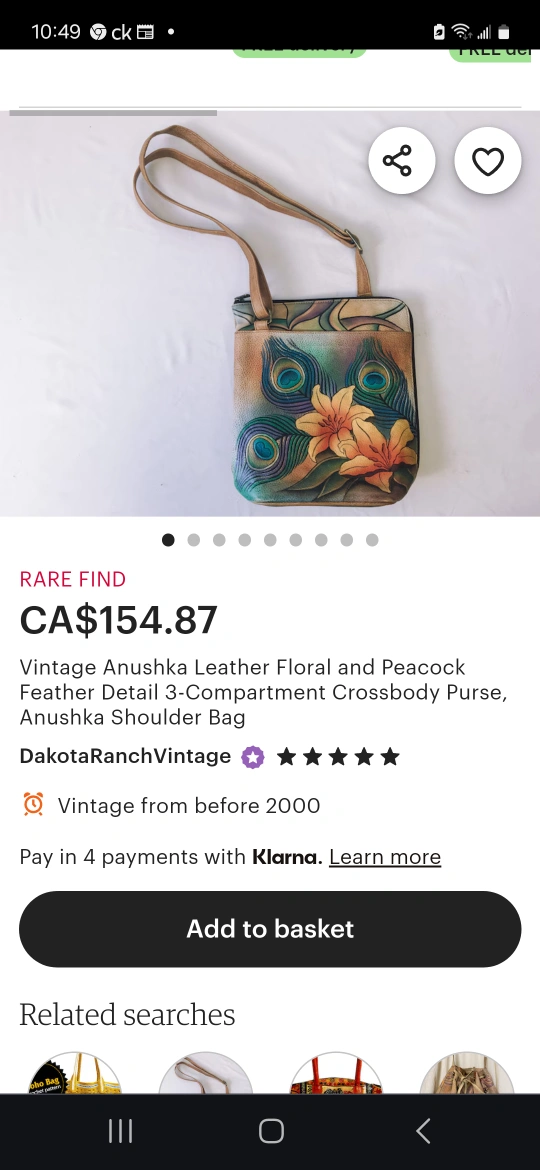
Task: Select the second image carousel dot
Action: click(x=194, y=539)
